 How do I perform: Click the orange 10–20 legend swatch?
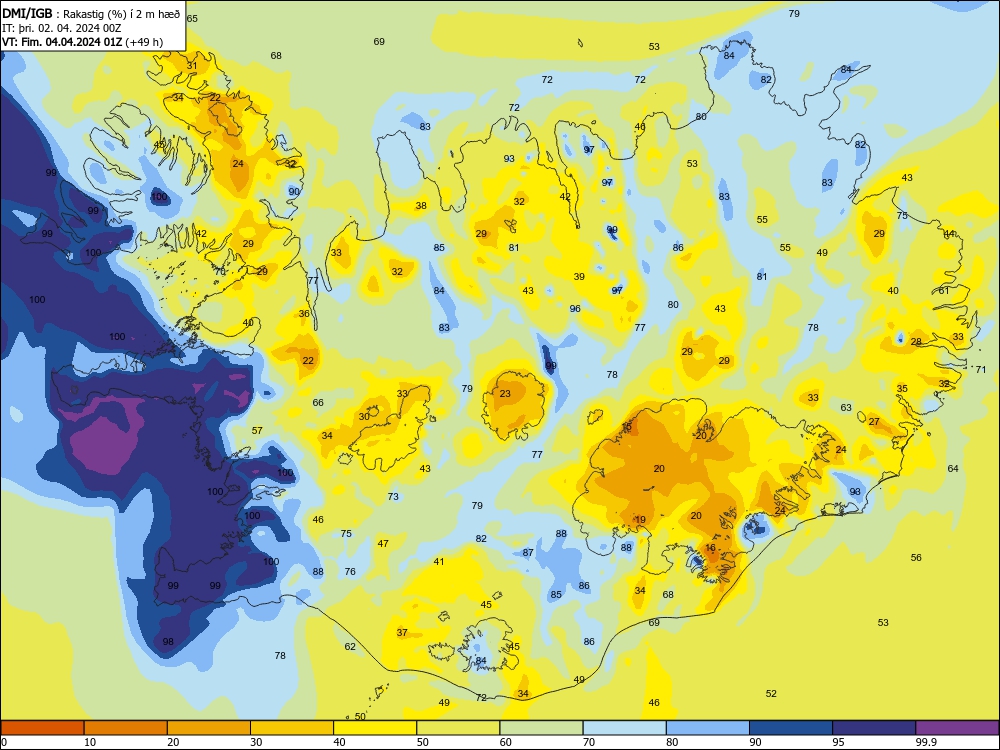pyautogui.click(x=126, y=728)
